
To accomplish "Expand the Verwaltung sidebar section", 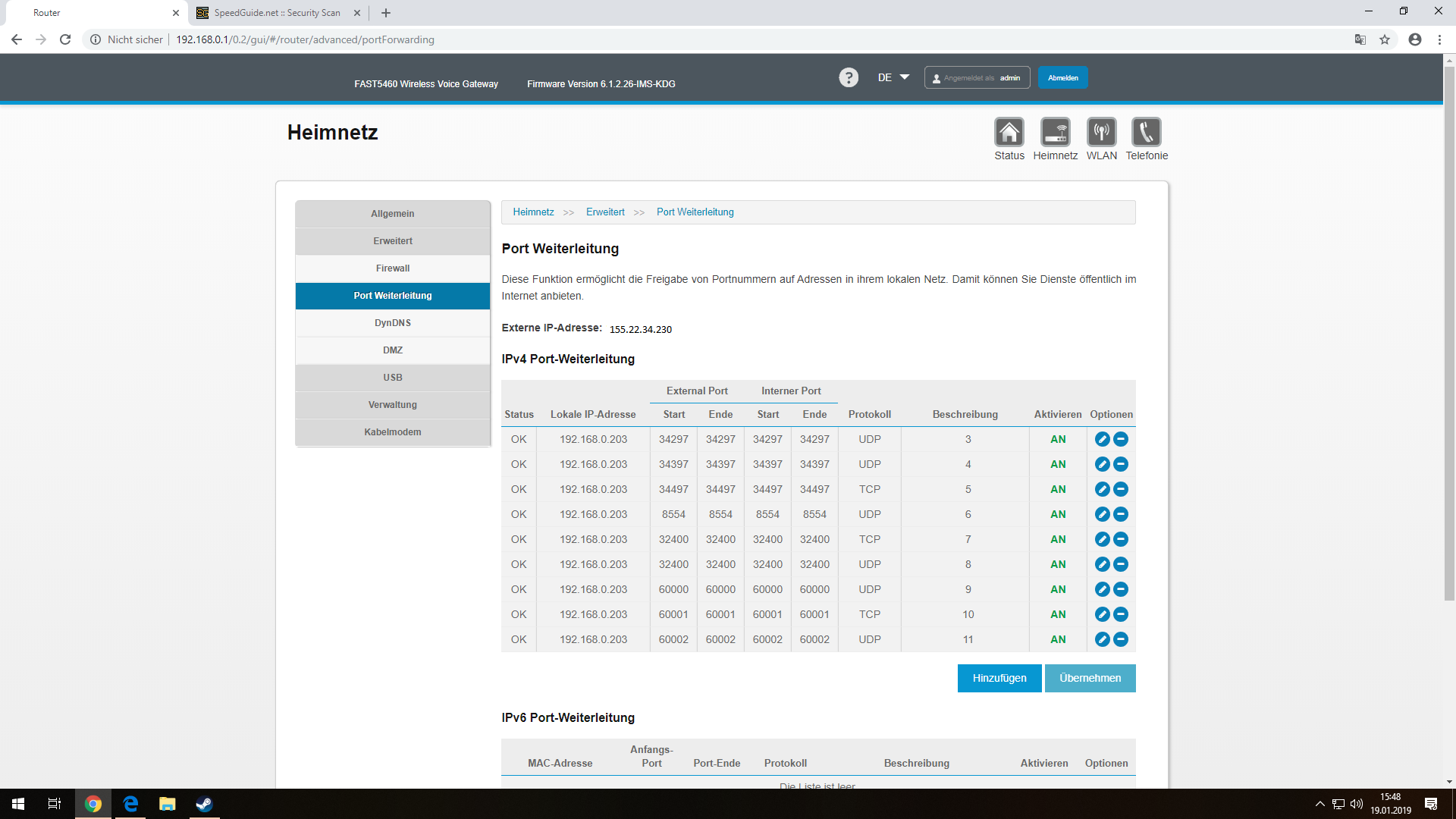I will (393, 405).
